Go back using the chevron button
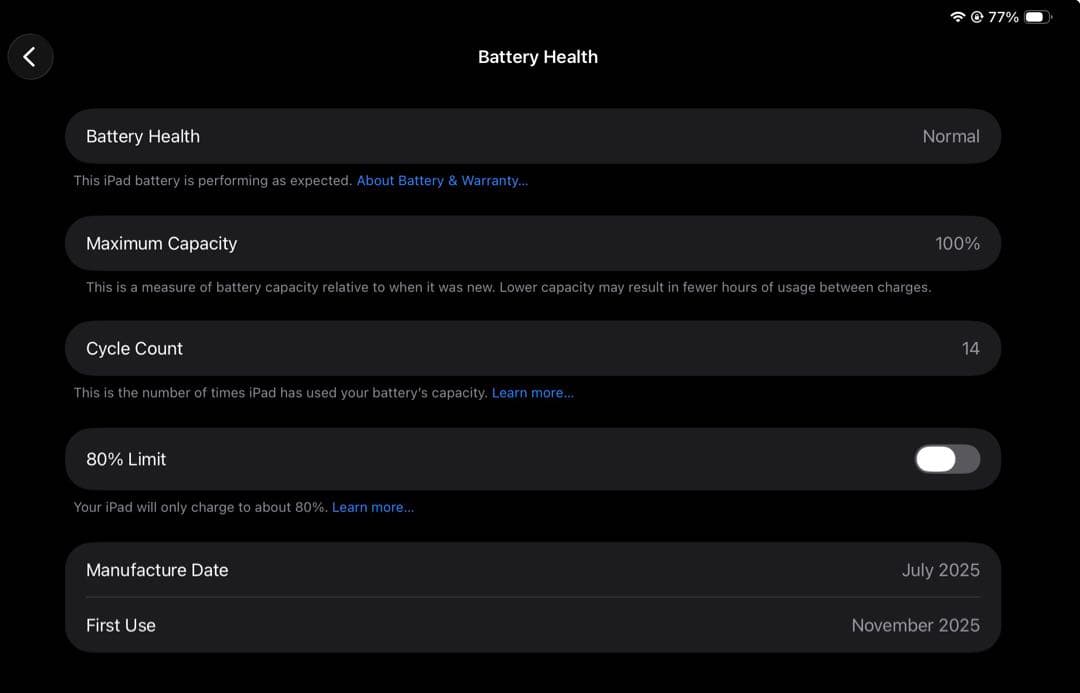The image size is (1080, 693). [x=30, y=57]
